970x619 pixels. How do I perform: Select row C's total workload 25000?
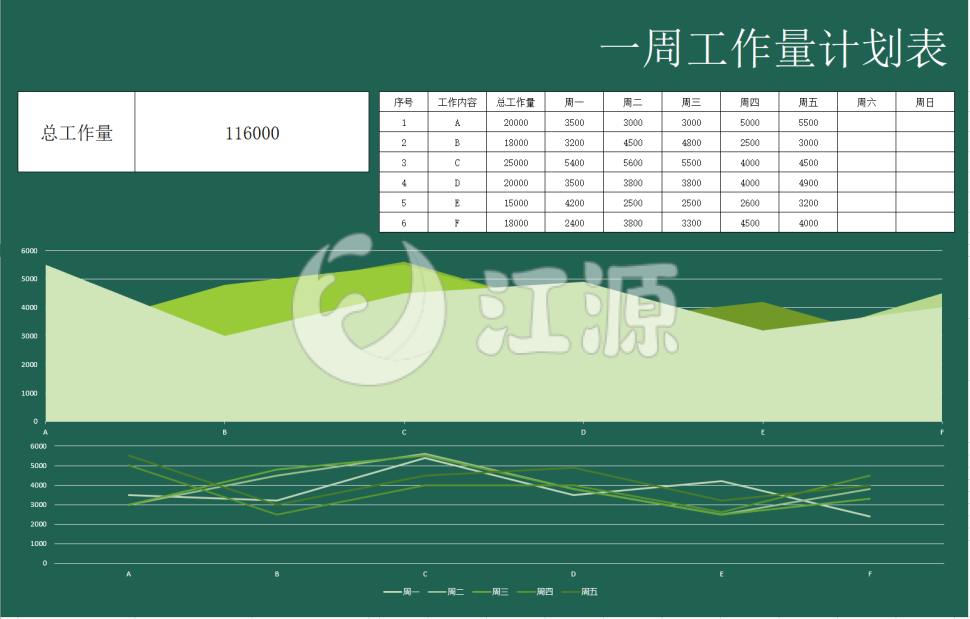coord(516,163)
